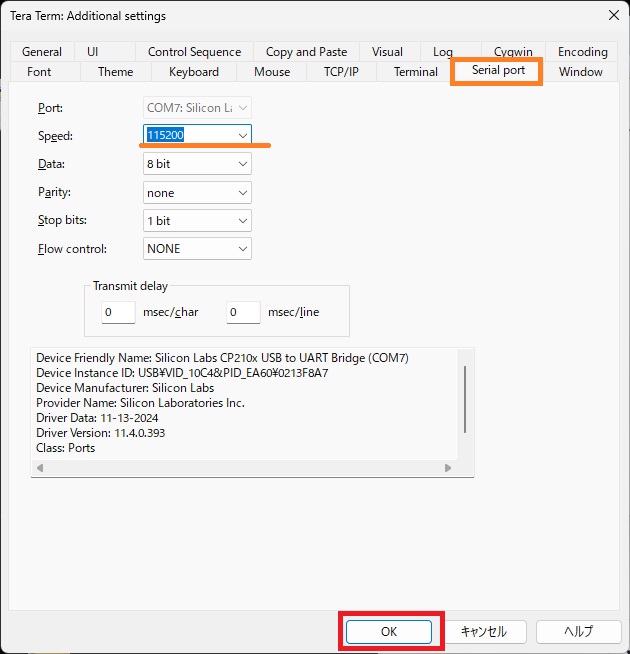Go to the Keyboard tab
This screenshot has width=630, height=654.
pos(194,72)
